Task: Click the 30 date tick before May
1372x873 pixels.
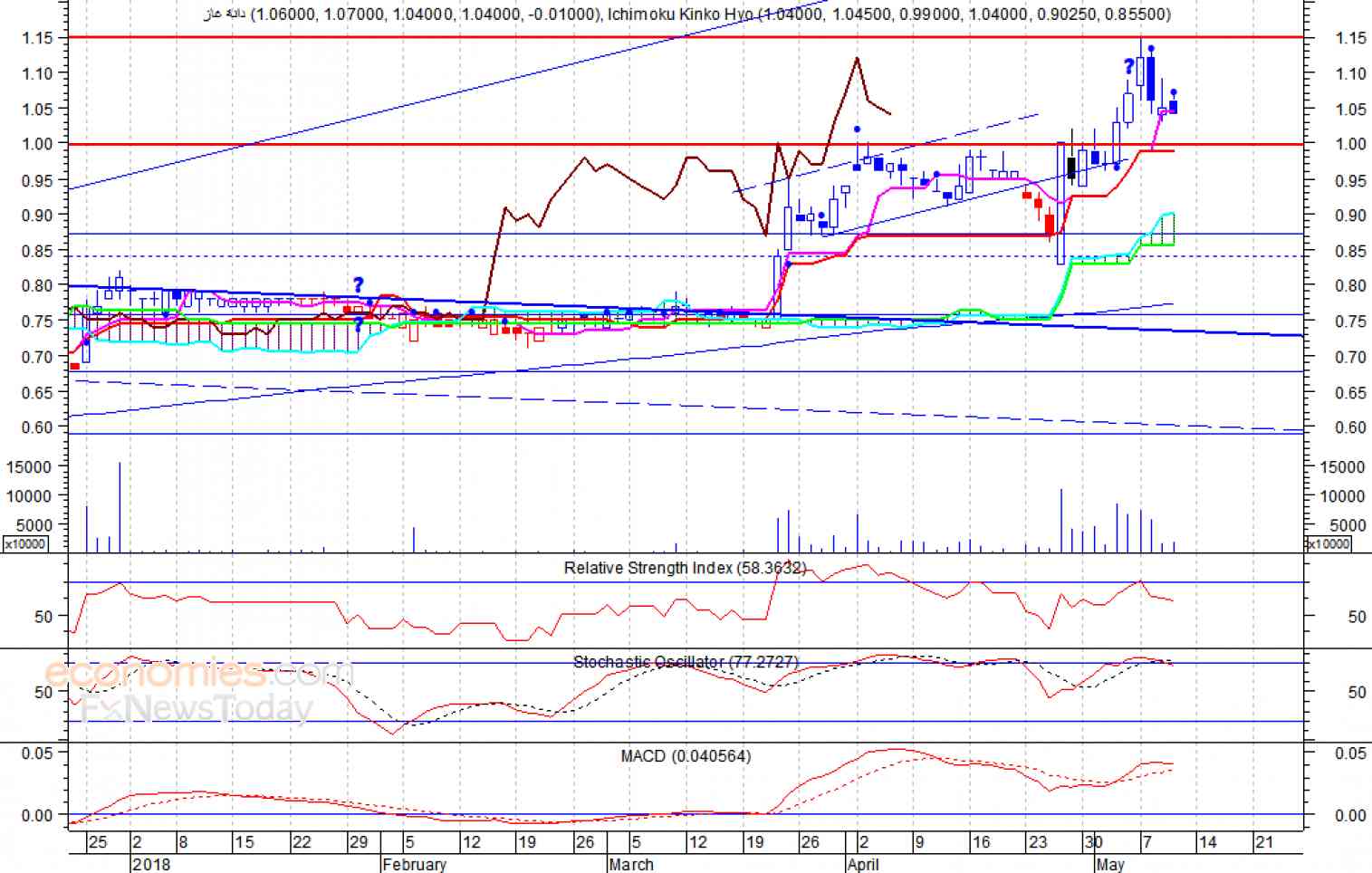Action: click(1094, 843)
